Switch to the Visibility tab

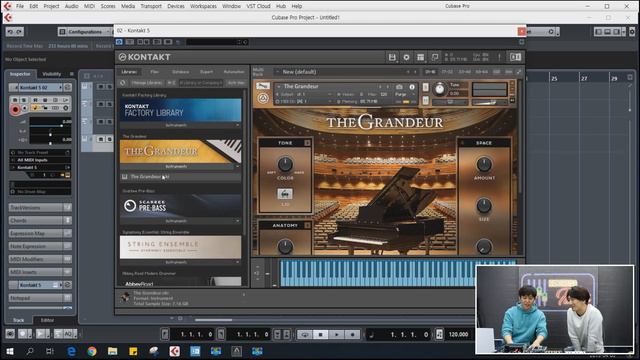point(52,74)
